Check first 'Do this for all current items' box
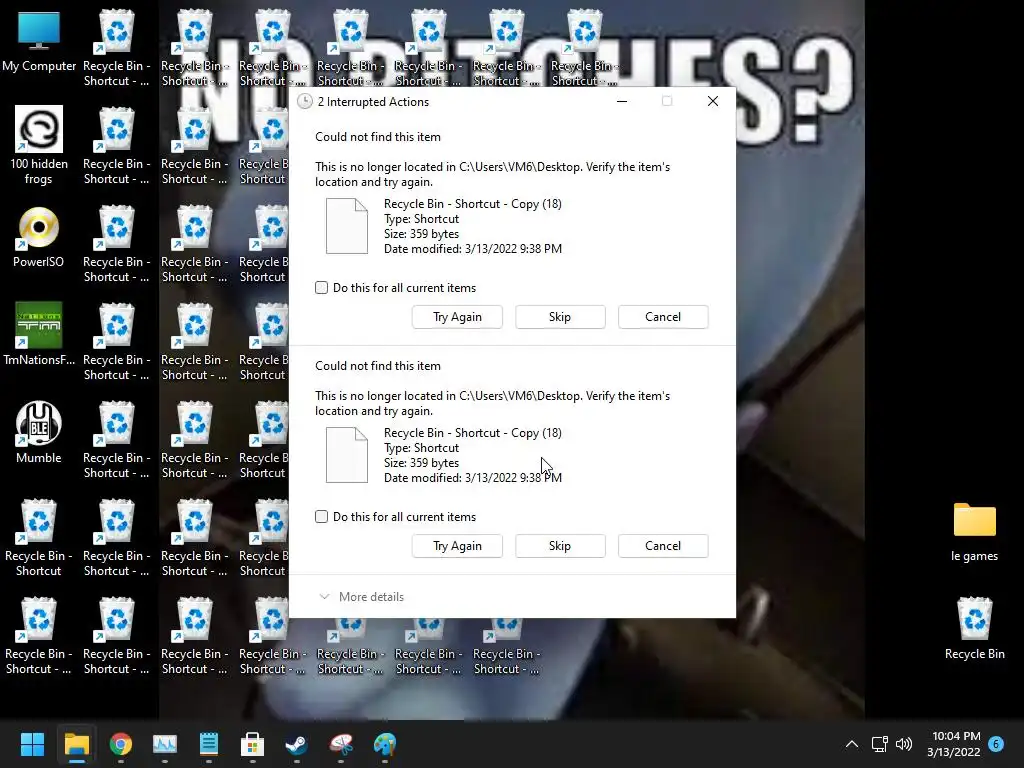Image resolution: width=1024 pixels, height=768 pixels. coord(321,287)
